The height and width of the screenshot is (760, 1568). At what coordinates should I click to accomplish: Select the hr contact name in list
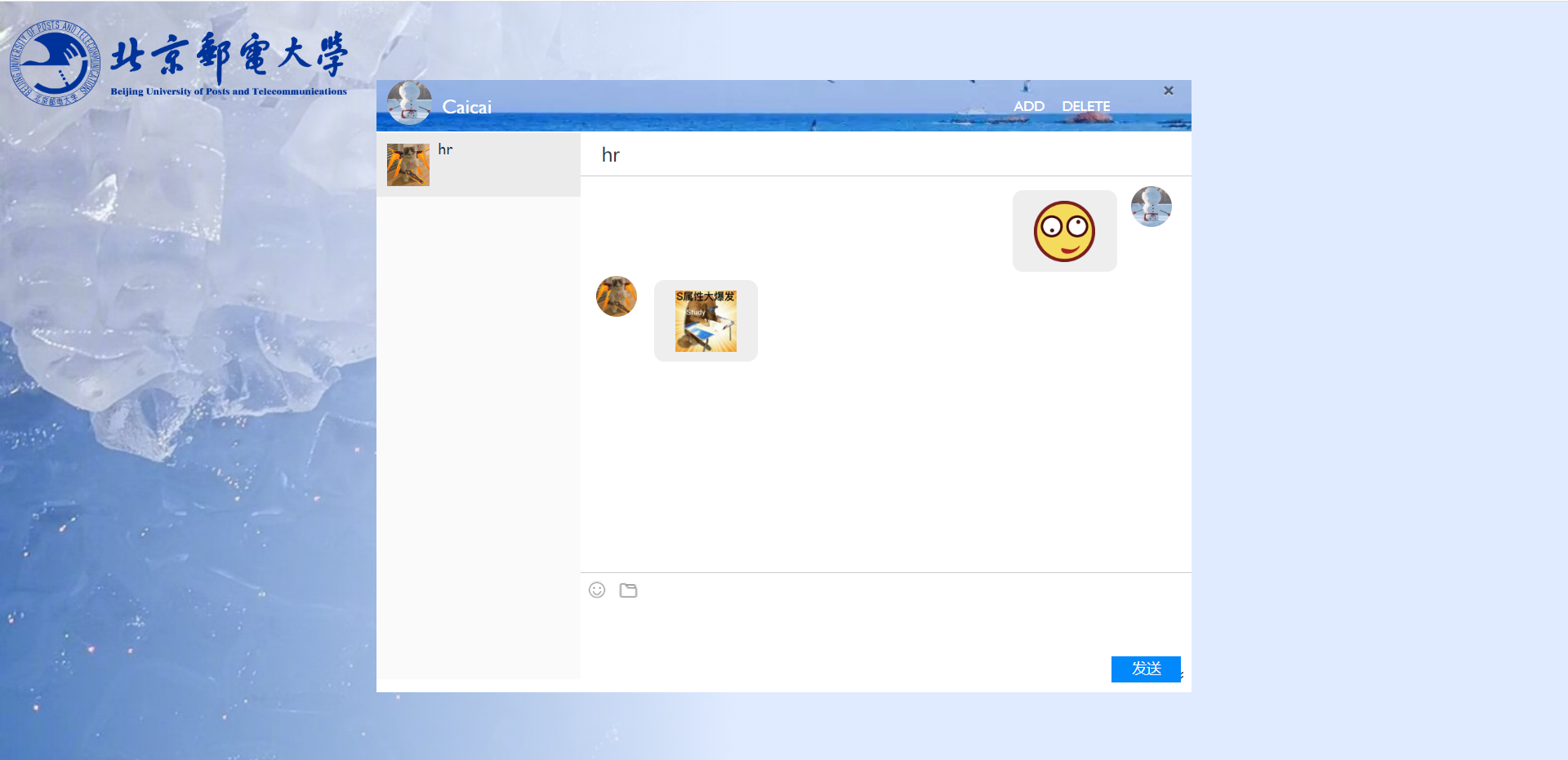445,149
